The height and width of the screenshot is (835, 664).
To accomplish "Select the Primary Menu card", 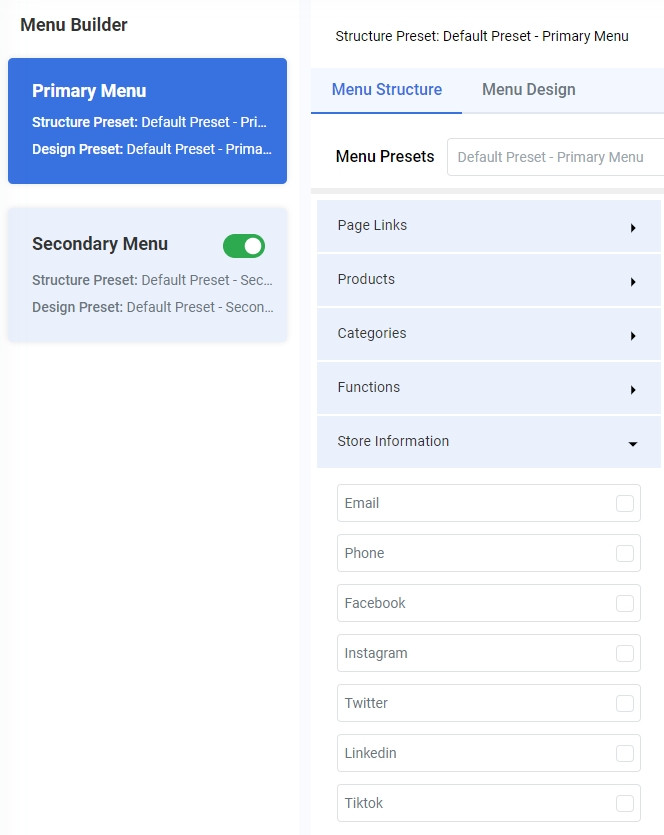I will (147, 121).
